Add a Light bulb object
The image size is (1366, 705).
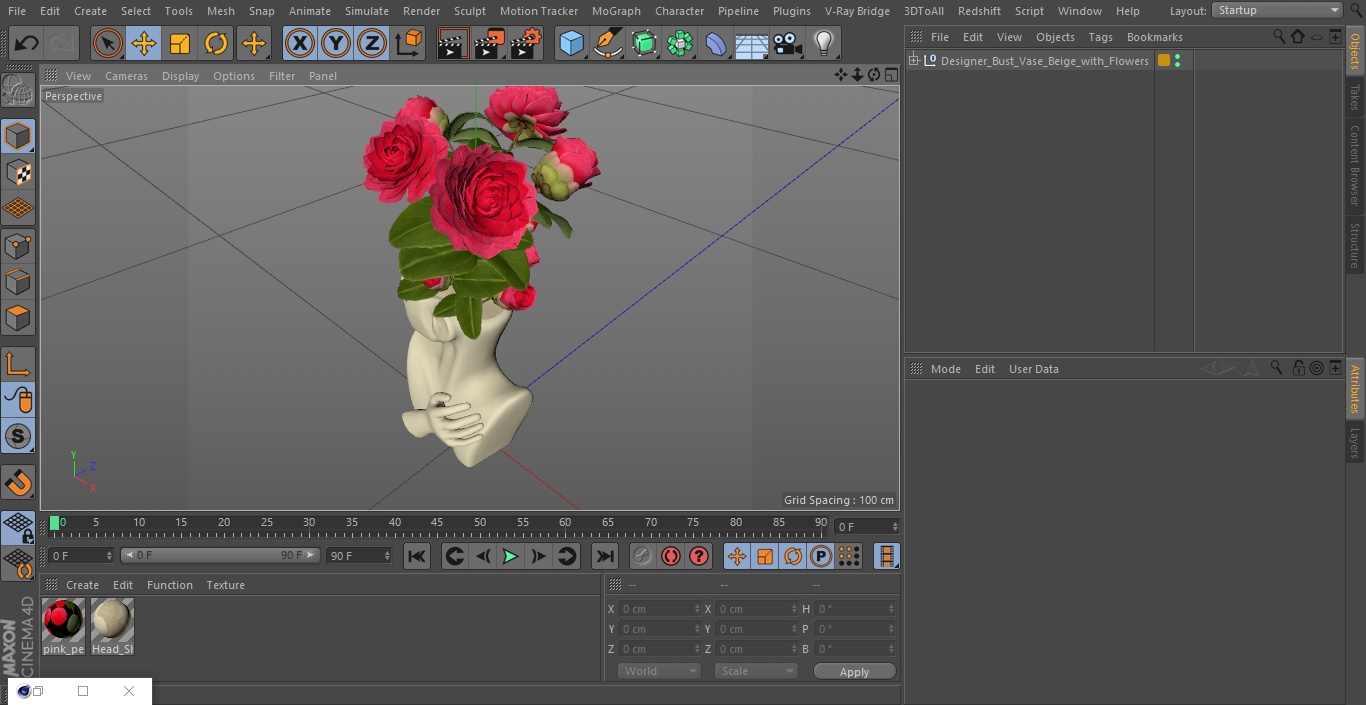823,43
